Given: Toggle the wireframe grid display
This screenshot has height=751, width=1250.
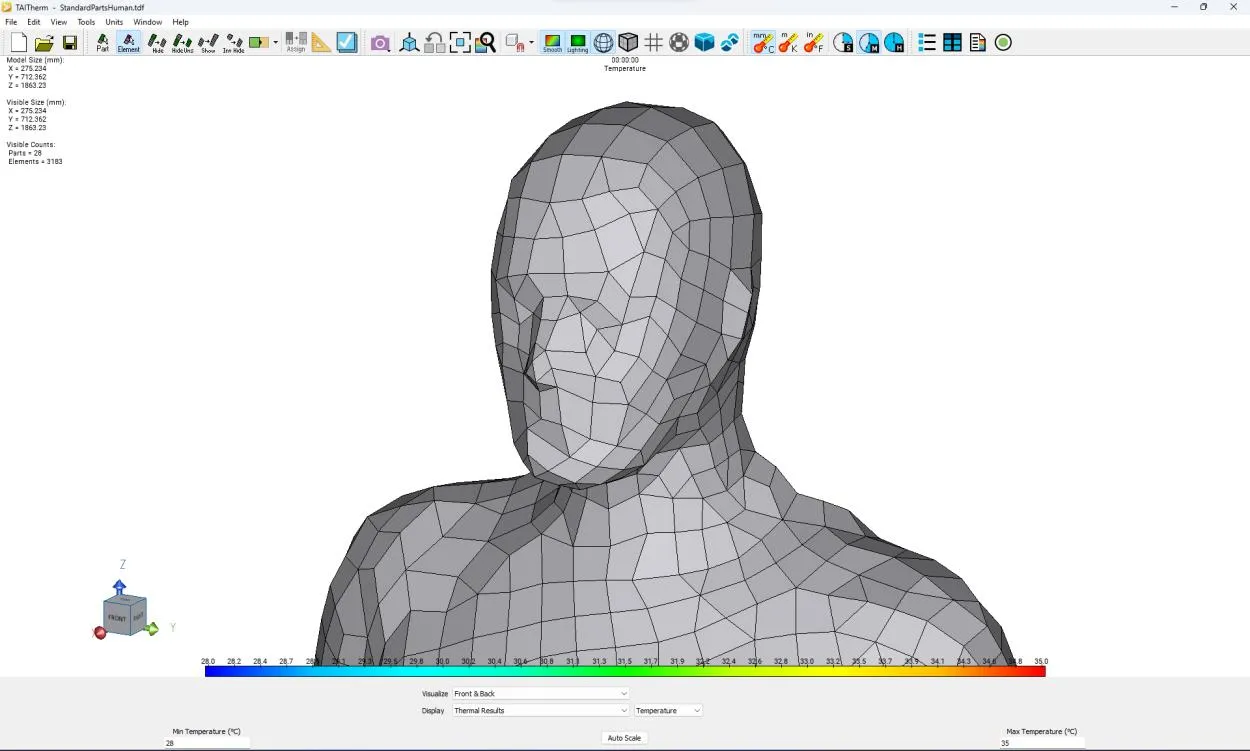Looking at the screenshot, I should (x=653, y=42).
